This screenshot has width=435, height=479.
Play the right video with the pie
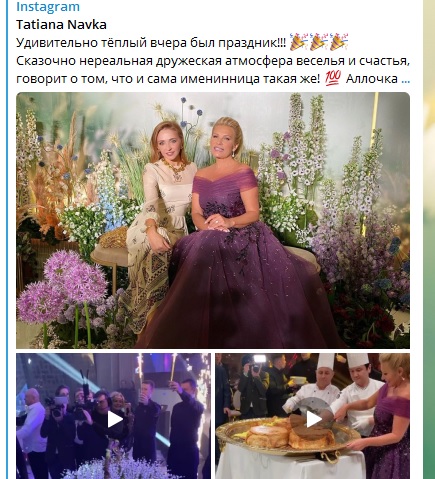313,419
